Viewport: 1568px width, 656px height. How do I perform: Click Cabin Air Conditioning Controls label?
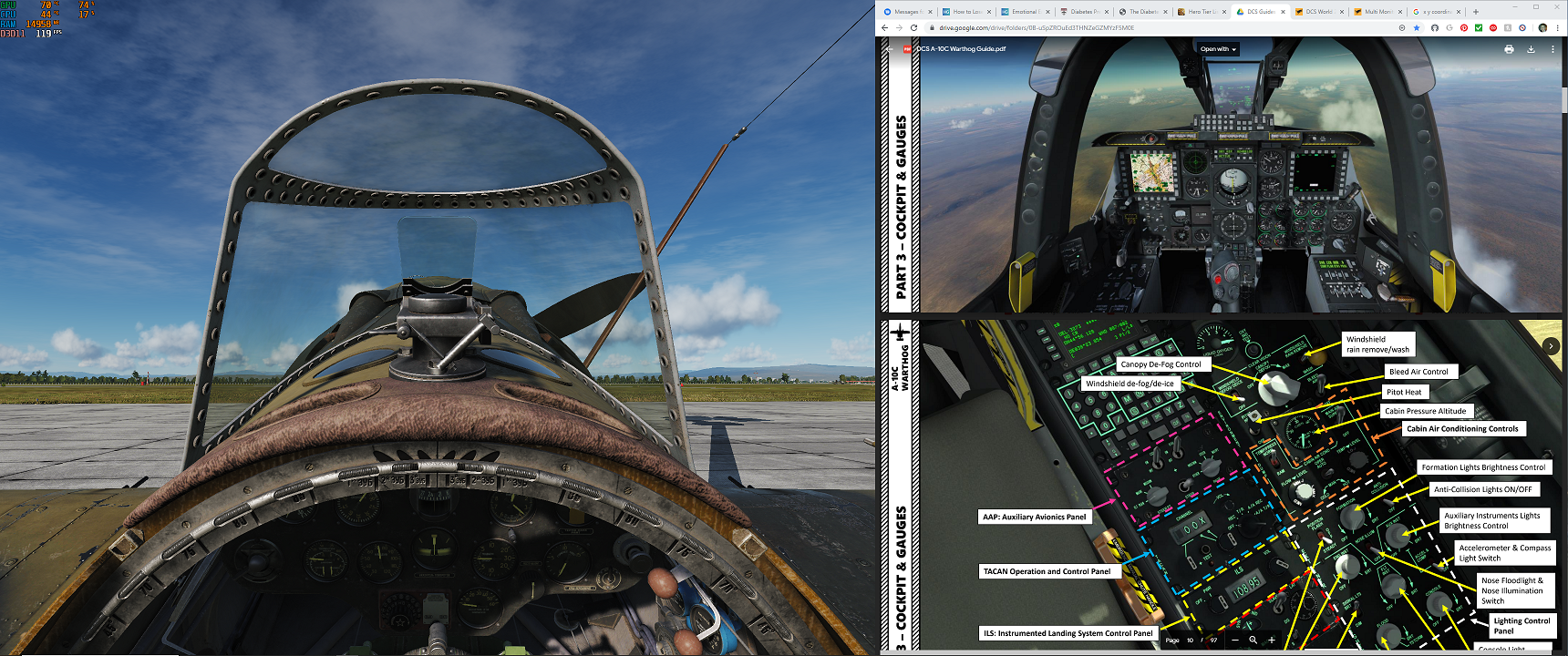click(1462, 428)
